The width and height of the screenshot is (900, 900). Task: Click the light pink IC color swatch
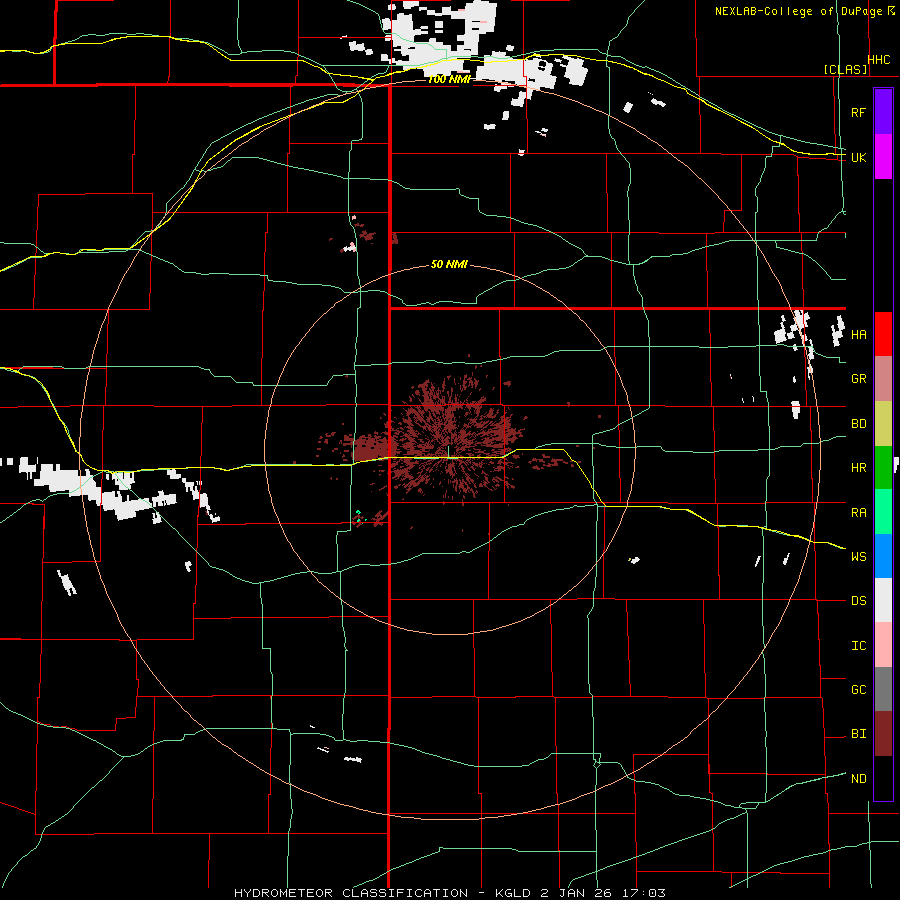(883, 645)
